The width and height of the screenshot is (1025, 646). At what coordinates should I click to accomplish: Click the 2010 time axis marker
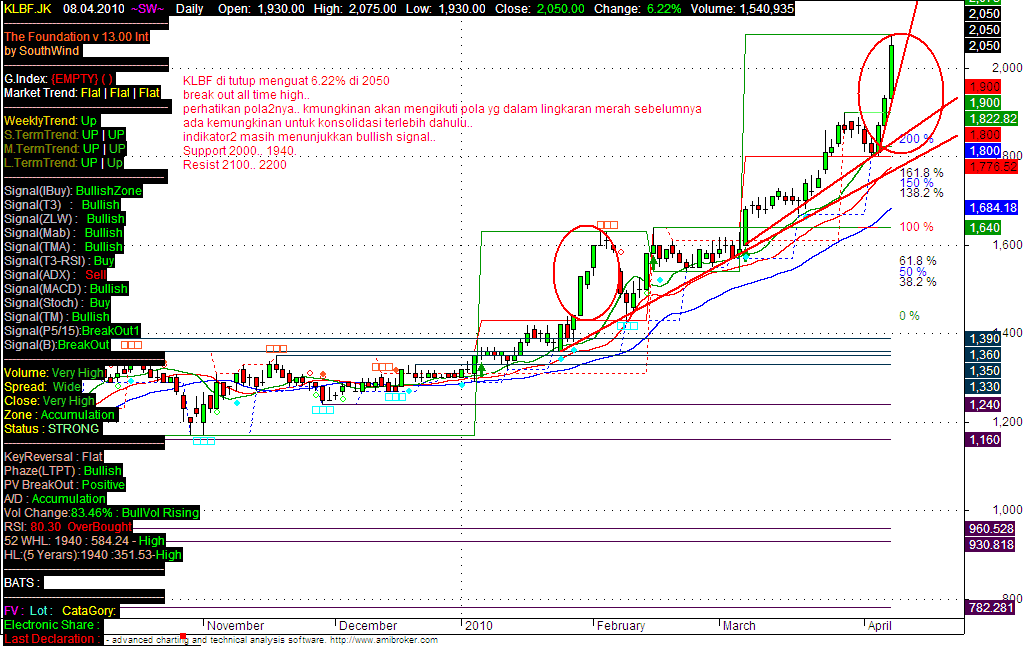point(479,626)
